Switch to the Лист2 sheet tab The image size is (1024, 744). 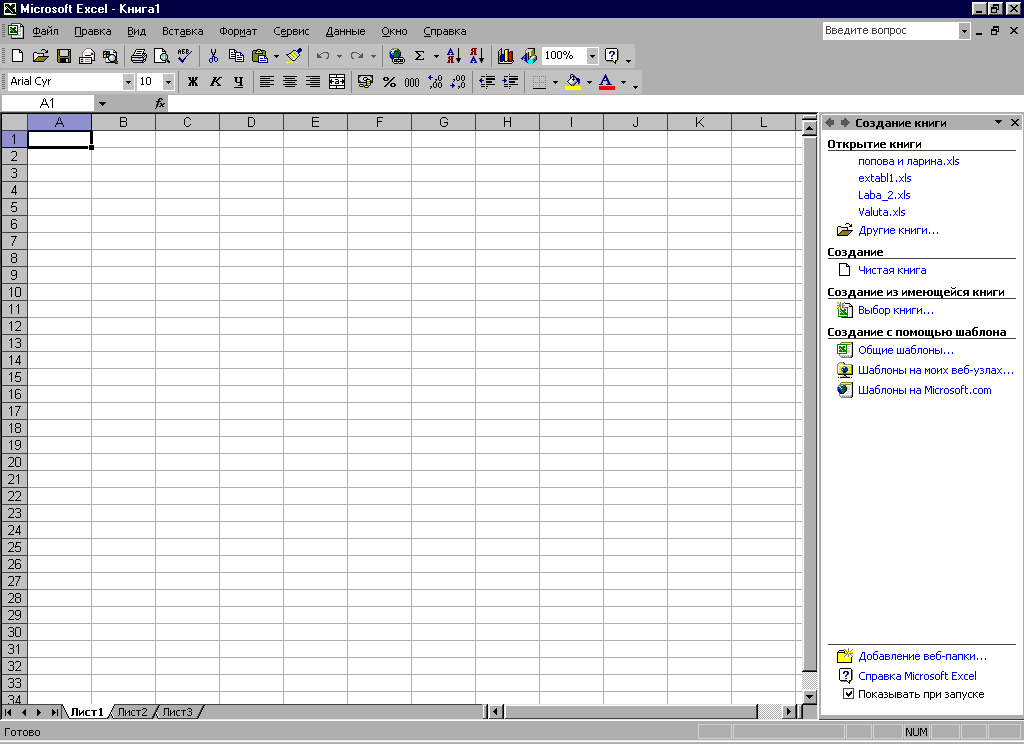point(133,712)
